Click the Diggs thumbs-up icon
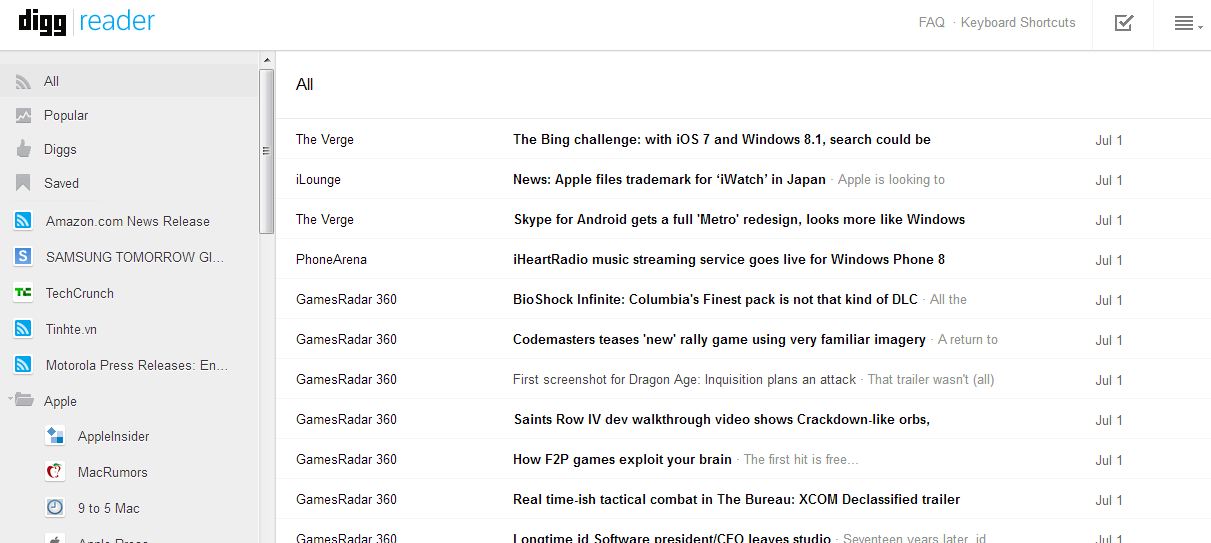The height and width of the screenshot is (543, 1211). pos(24,149)
